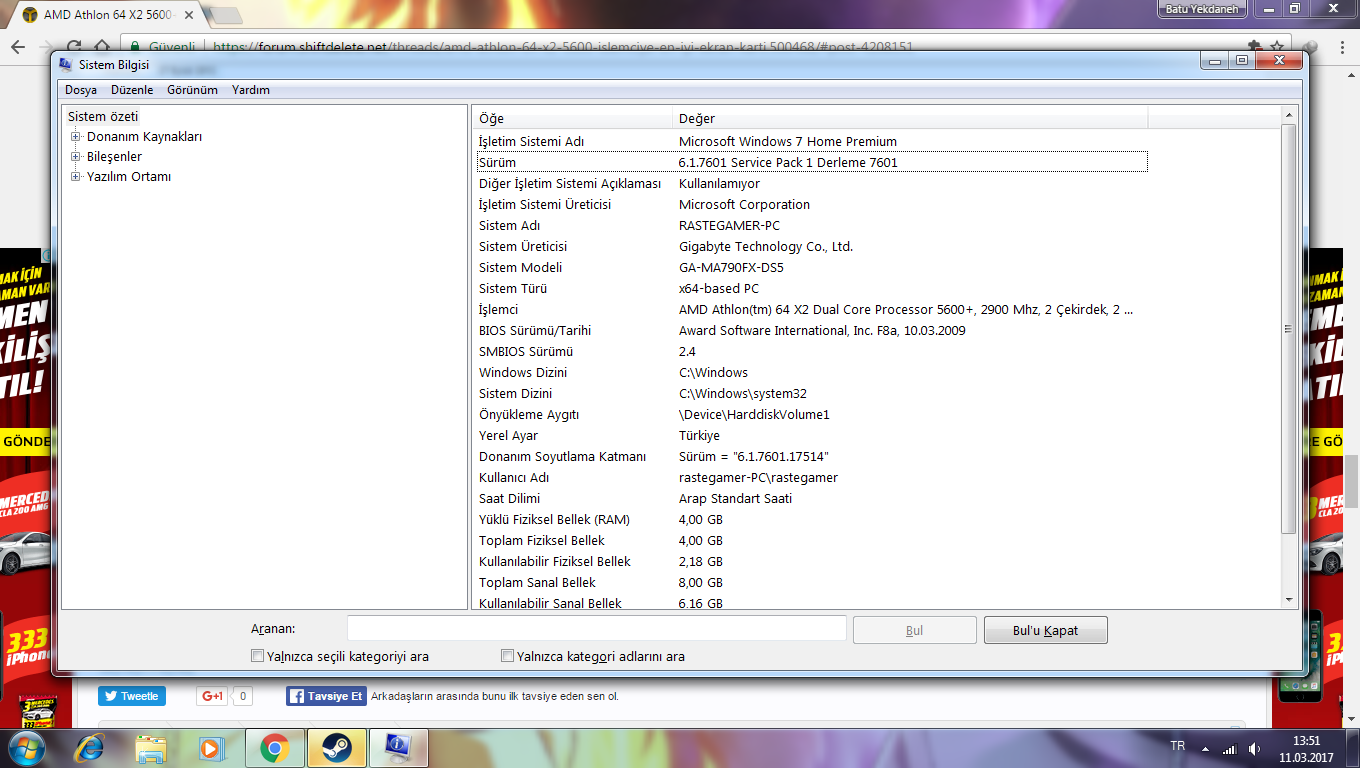Click the details list vertical scrollbar thumb

[x=1289, y=329]
